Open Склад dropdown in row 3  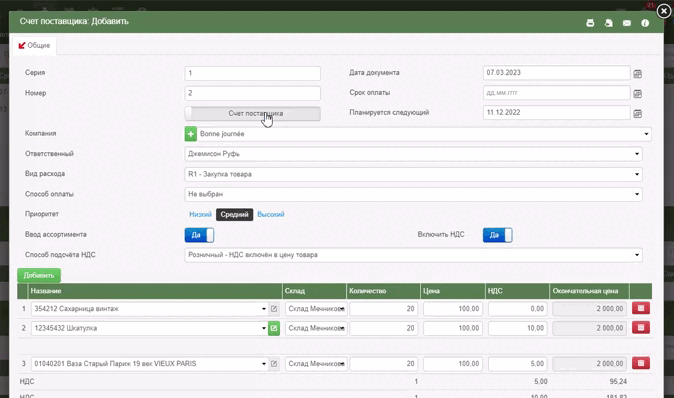coord(316,364)
